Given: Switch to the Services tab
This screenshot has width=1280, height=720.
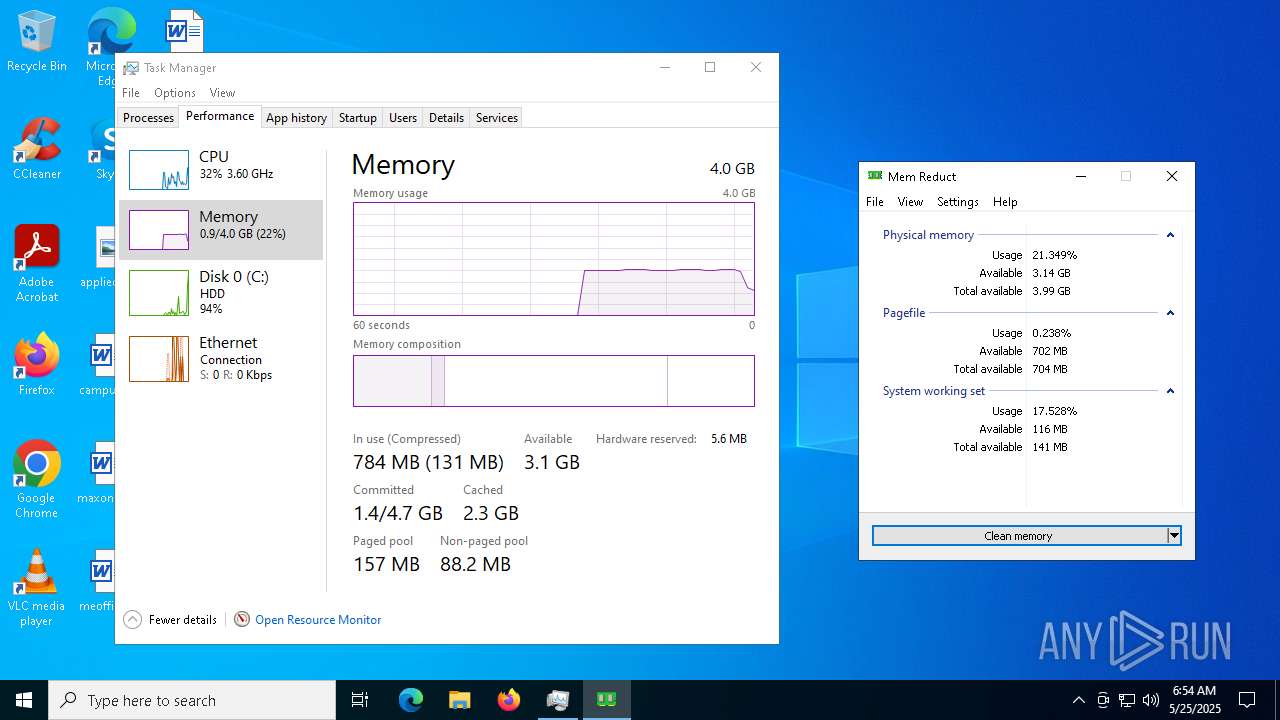Looking at the screenshot, I should pyautogui.click(x=497, y=117).
